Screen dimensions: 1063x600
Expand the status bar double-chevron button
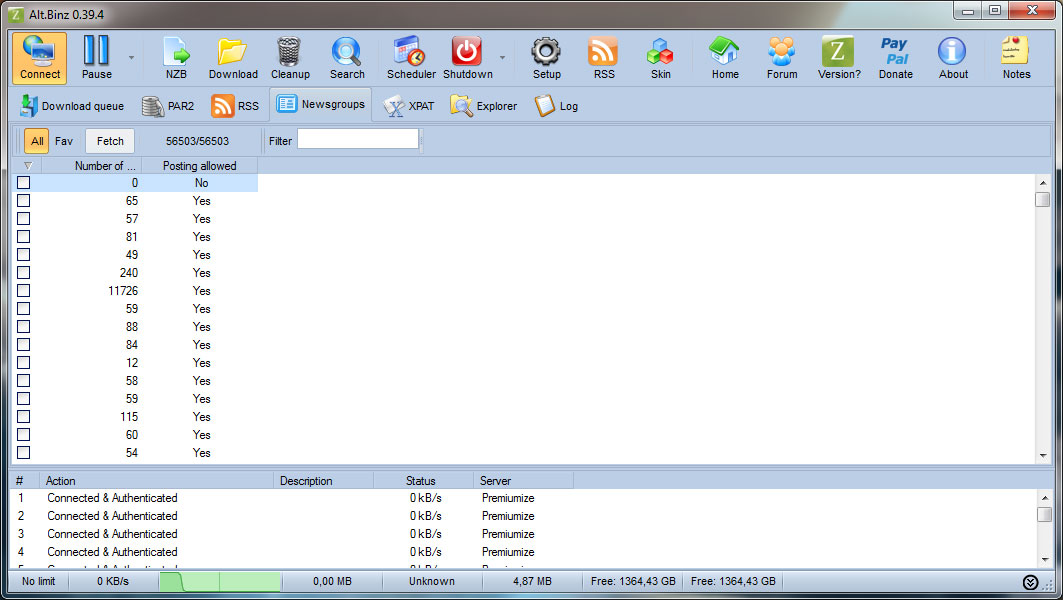1030,582
